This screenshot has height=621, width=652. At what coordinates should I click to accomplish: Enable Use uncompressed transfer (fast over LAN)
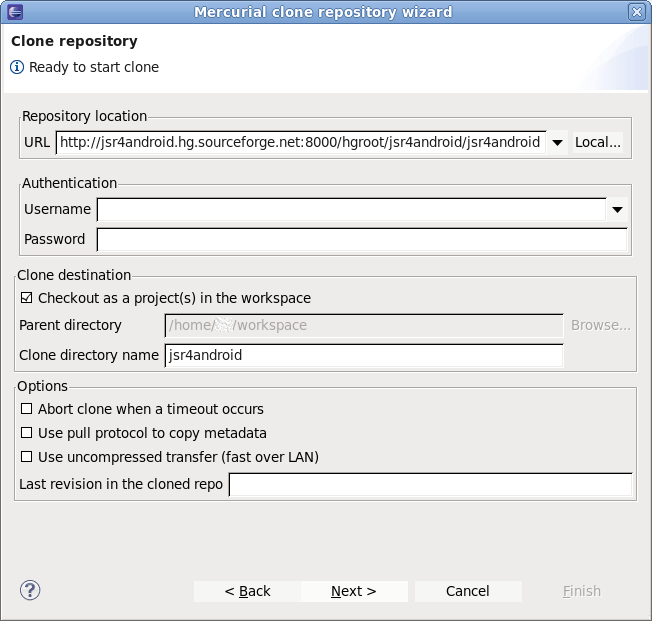[x=27, y=457]
